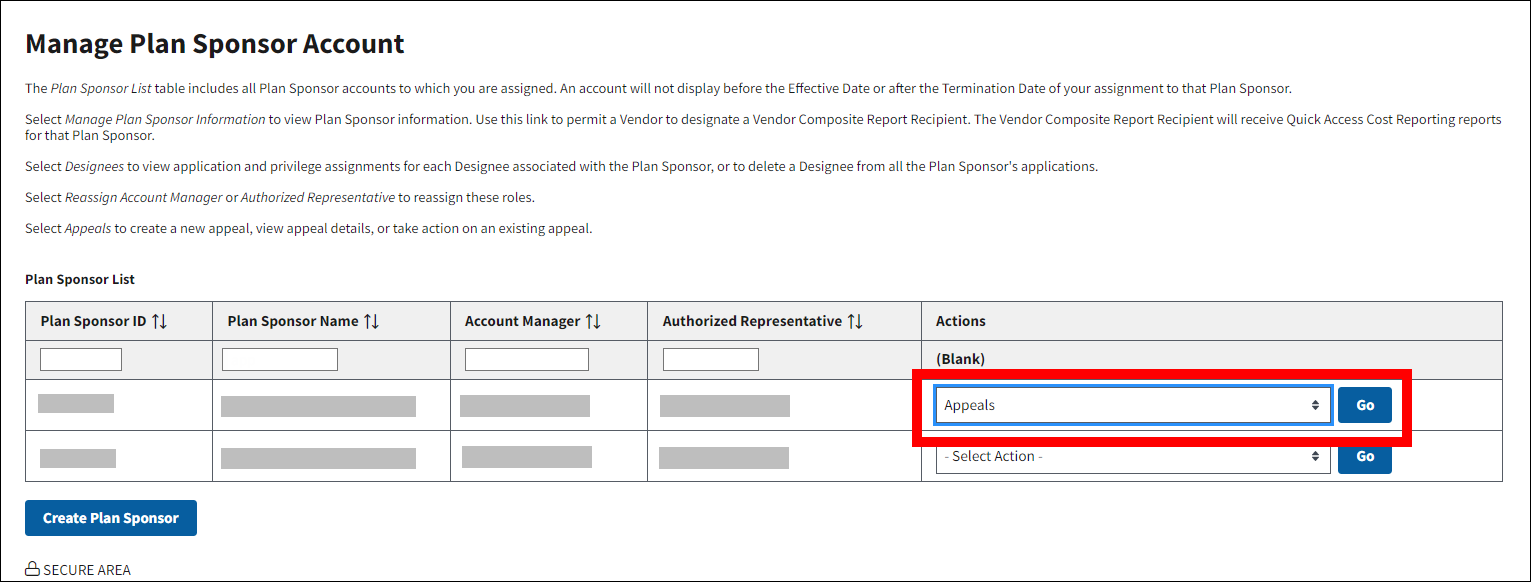Select second row's redacted Plan Sponsor Name cell

coord(318,458)
